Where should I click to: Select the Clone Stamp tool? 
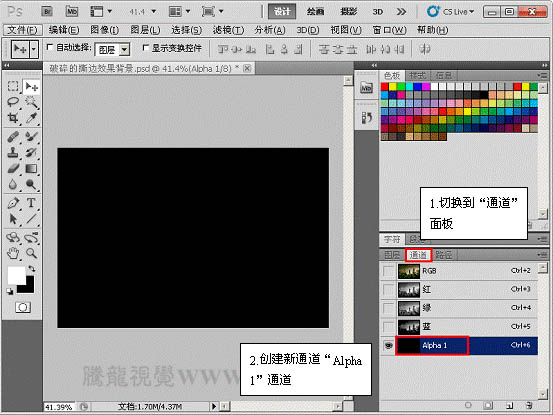click(x=13, y=152)
